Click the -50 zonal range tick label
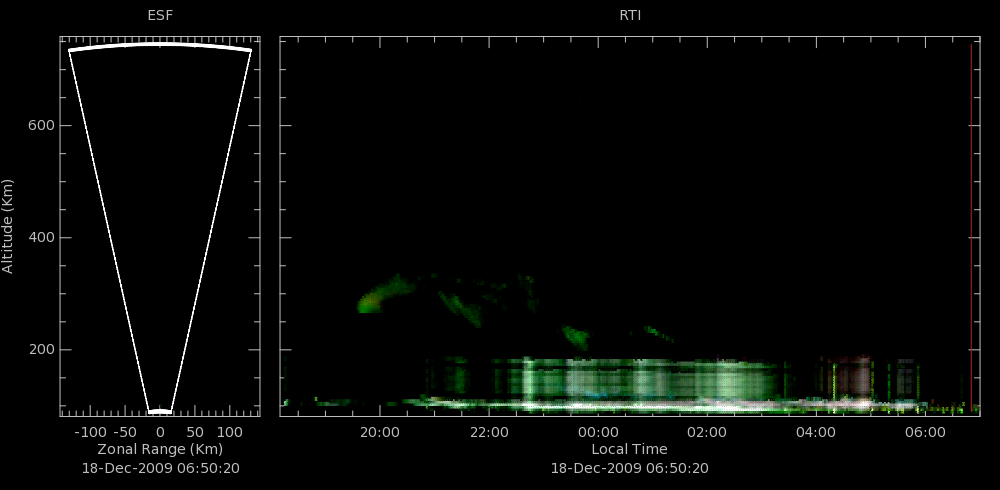1000x490 pixels. [126, 433]
